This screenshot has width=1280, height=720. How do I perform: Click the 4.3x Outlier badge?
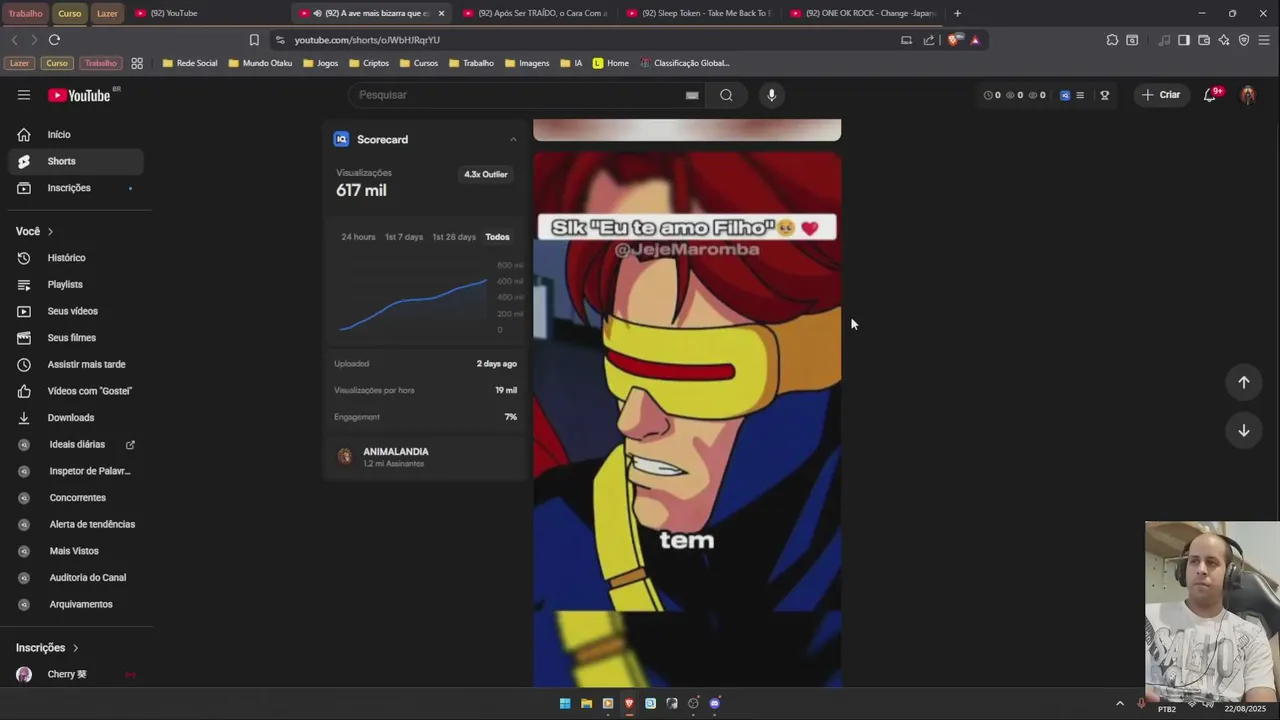coord(486,174)
